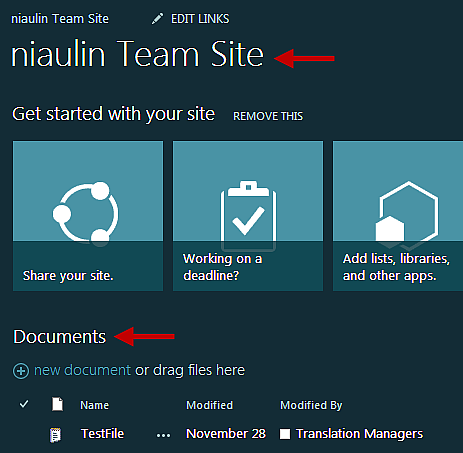Open the Modified column header menu
463x453 pixels.
coord(209,405)
